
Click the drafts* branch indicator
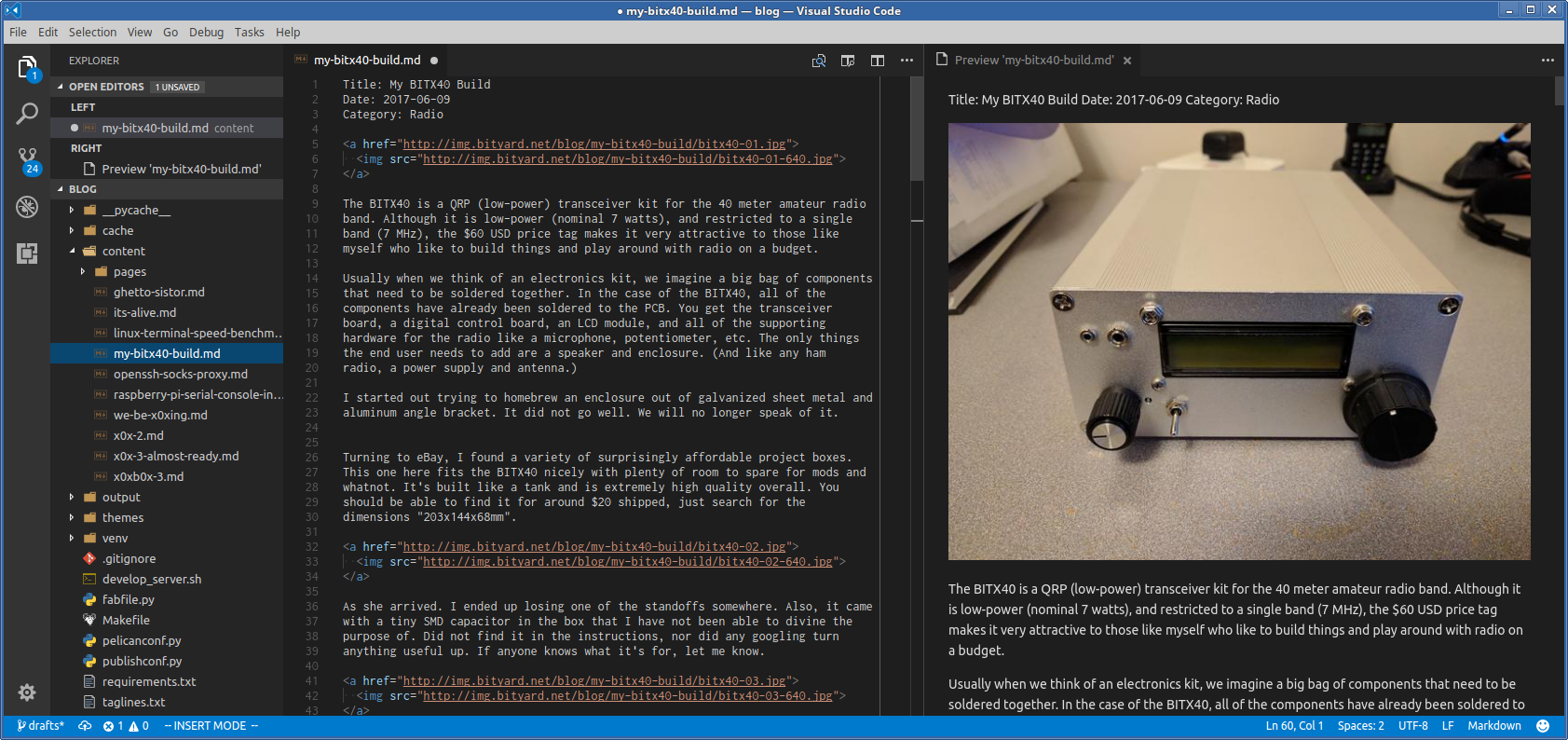41,726
